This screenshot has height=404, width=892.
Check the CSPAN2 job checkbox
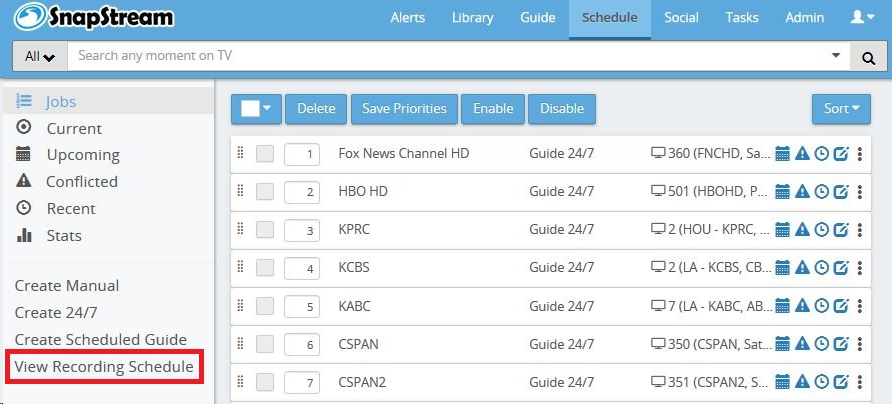(x=265, y=383)
